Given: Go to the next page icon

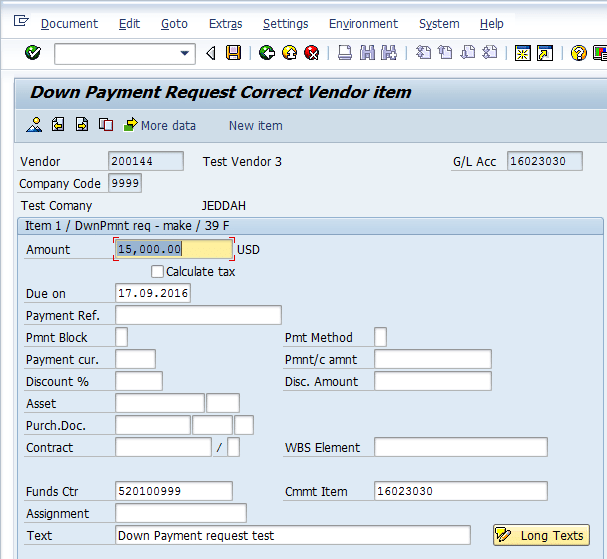Looking at the screenshot, I should 468,53.
